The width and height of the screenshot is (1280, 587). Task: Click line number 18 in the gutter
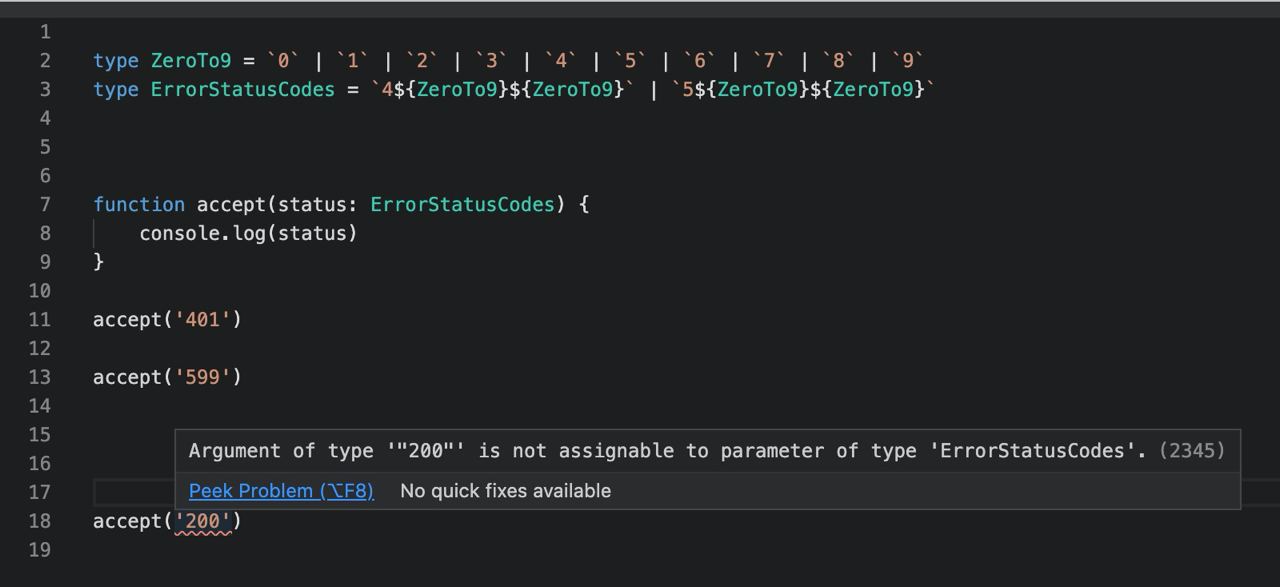click(x=40, y=521)
